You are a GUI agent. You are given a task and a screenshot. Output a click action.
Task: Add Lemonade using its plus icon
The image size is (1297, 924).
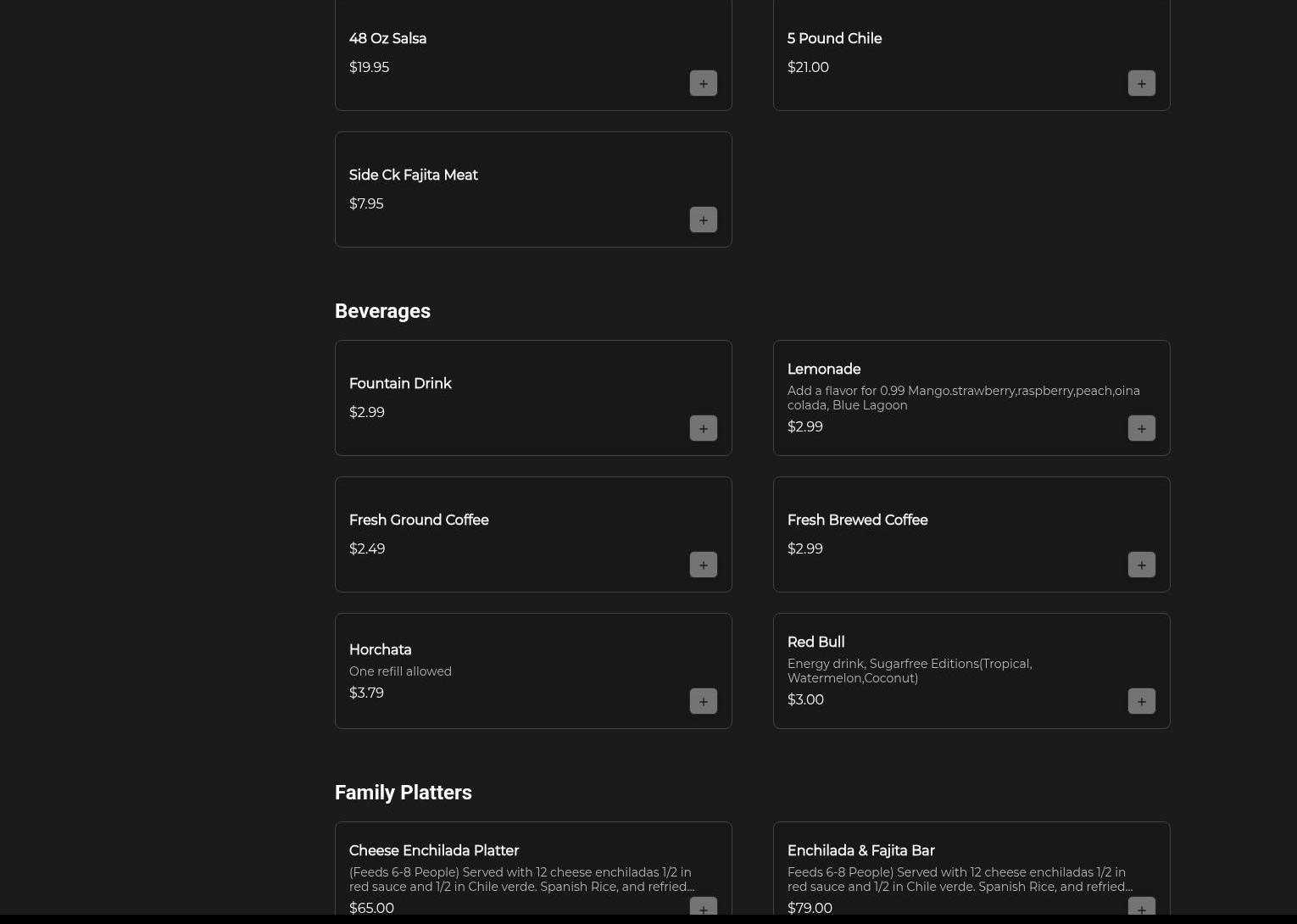(1141, 428)
